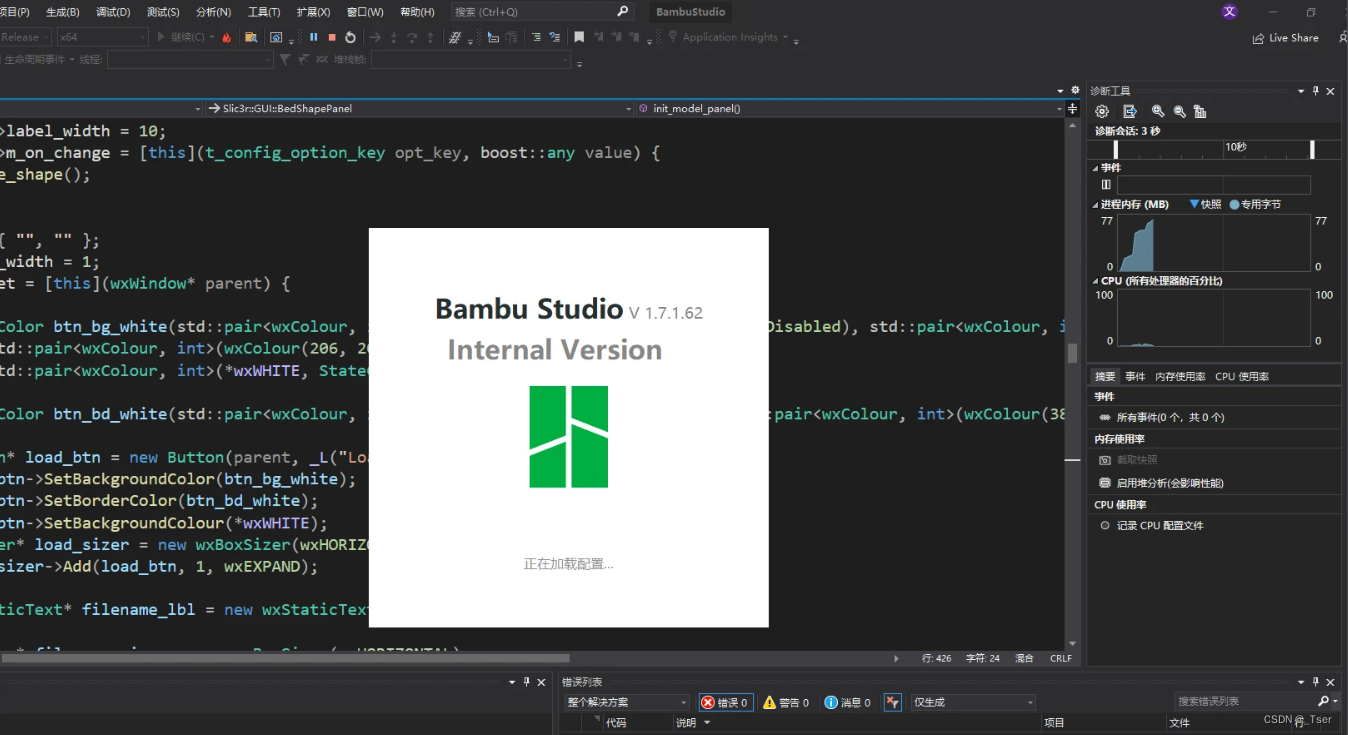Viewport: 1348px width, 735px height.
Task: Toggle the 错误 0 errors filter
Action: pos(725,701)
